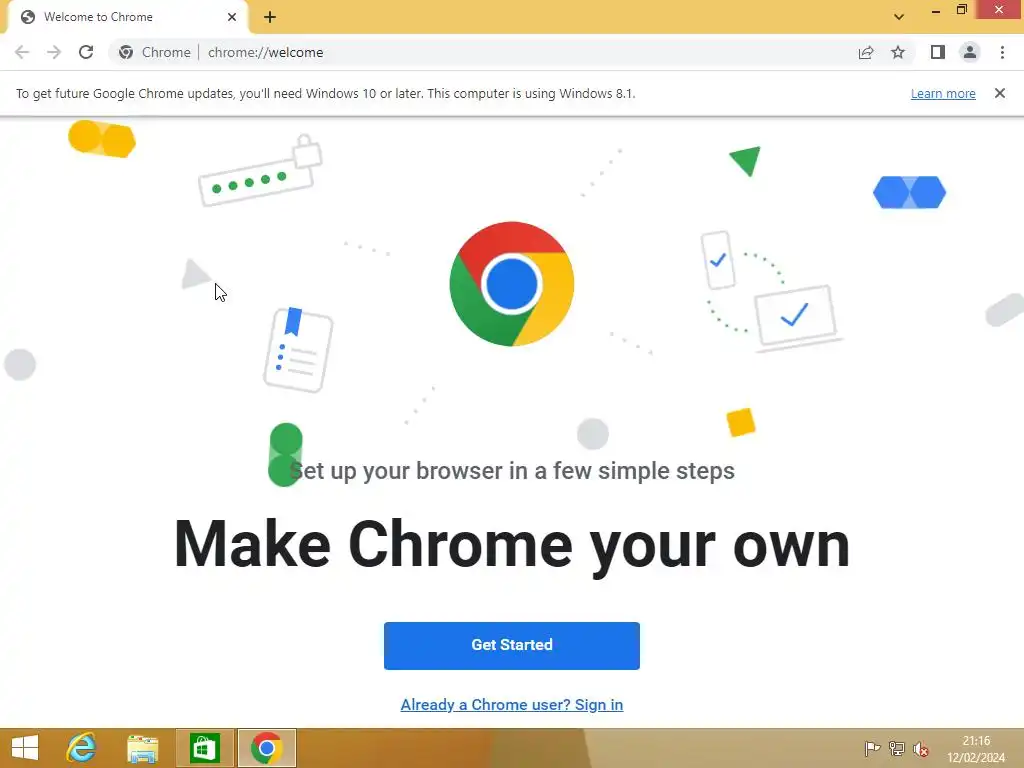1024x768 pixels.
Task: Open the Learn more link
Action: point(943,93)
